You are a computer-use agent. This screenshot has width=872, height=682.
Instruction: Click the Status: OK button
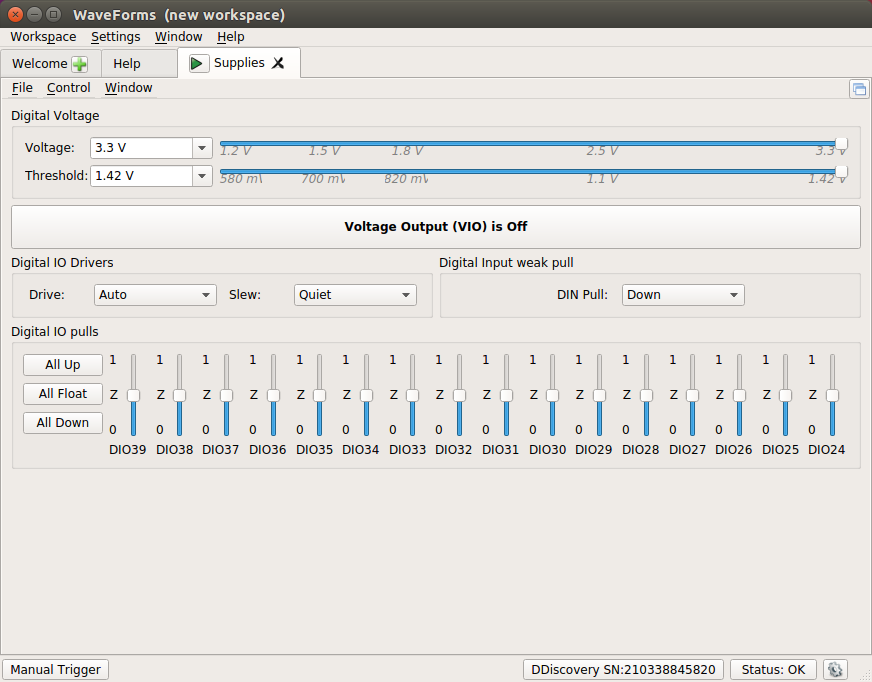pos(773,669)
